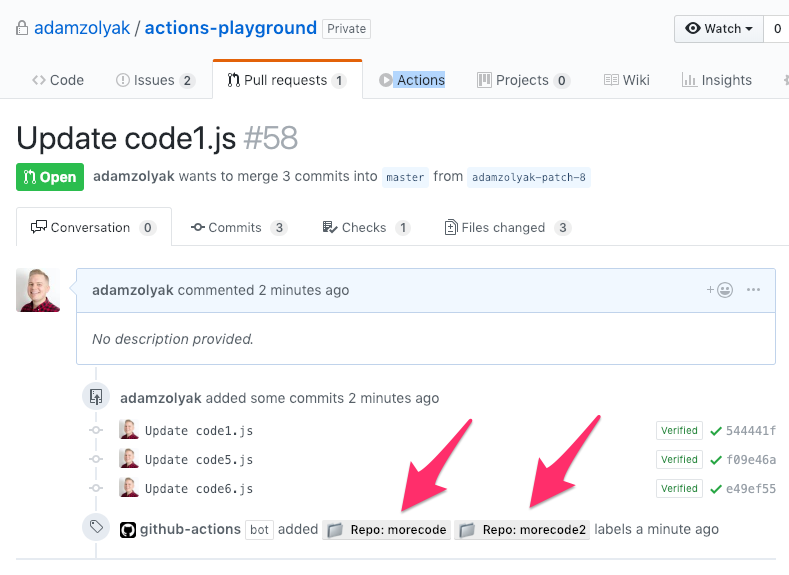Click the Open pull request status badge
The width and height of the screenshot is (789, 575).
tap(50, 177)
